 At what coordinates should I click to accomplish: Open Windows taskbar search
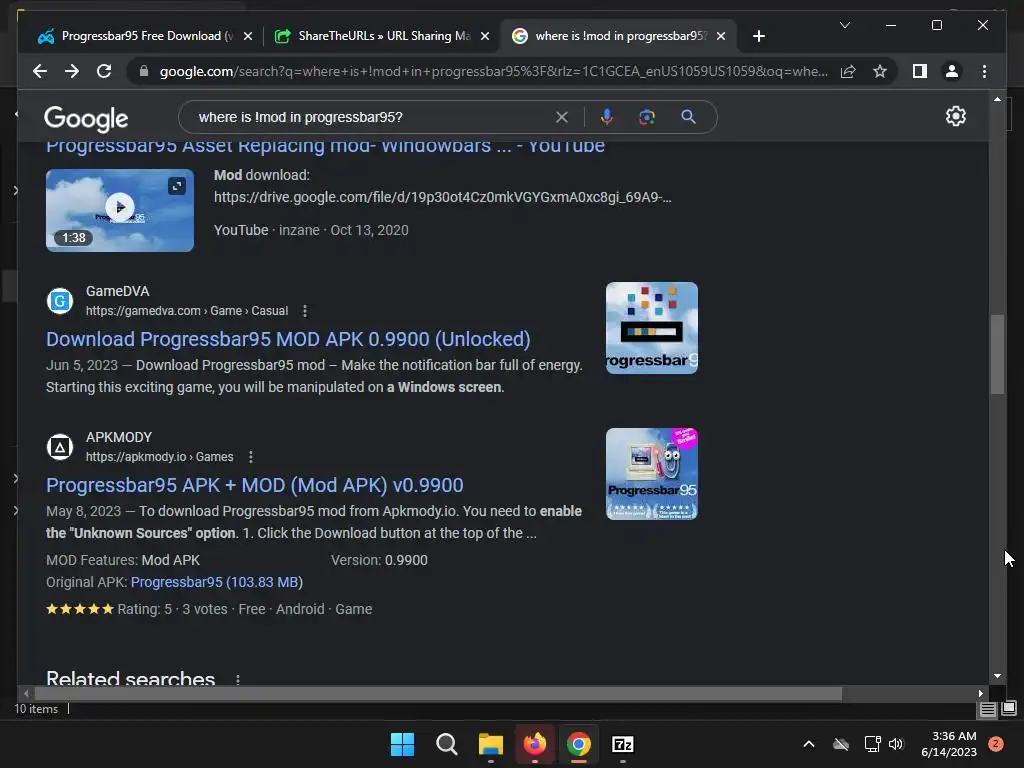[447, 744]
